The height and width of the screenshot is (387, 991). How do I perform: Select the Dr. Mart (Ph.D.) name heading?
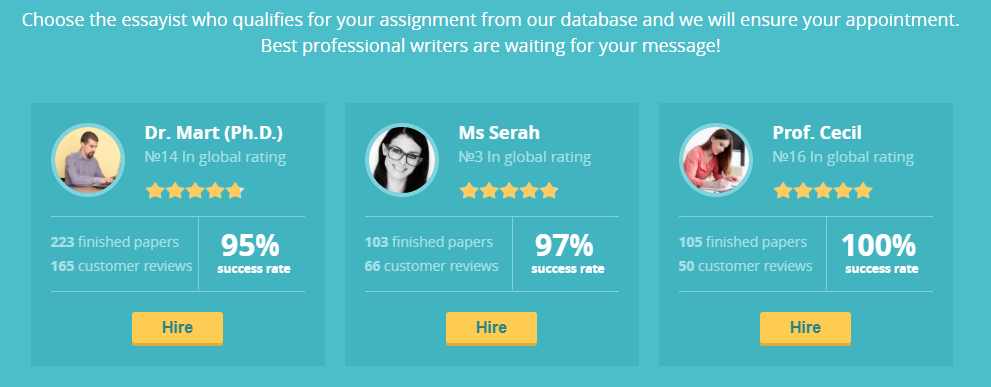pos(214,133)
